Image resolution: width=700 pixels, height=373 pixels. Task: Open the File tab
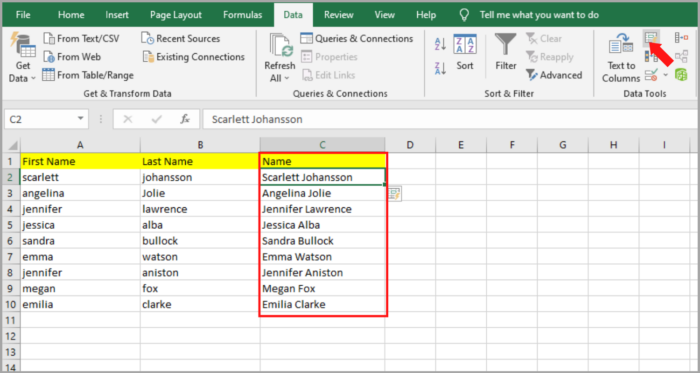[23, 15]
